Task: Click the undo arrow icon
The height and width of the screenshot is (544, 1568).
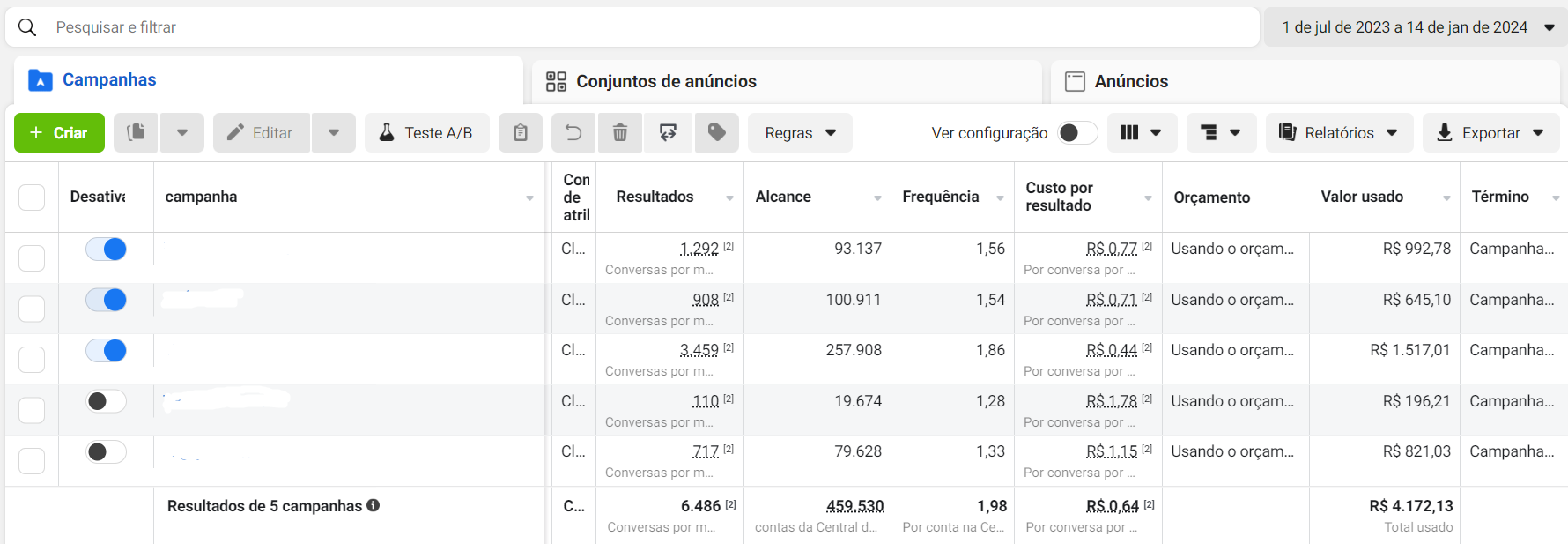Action: 573,132
